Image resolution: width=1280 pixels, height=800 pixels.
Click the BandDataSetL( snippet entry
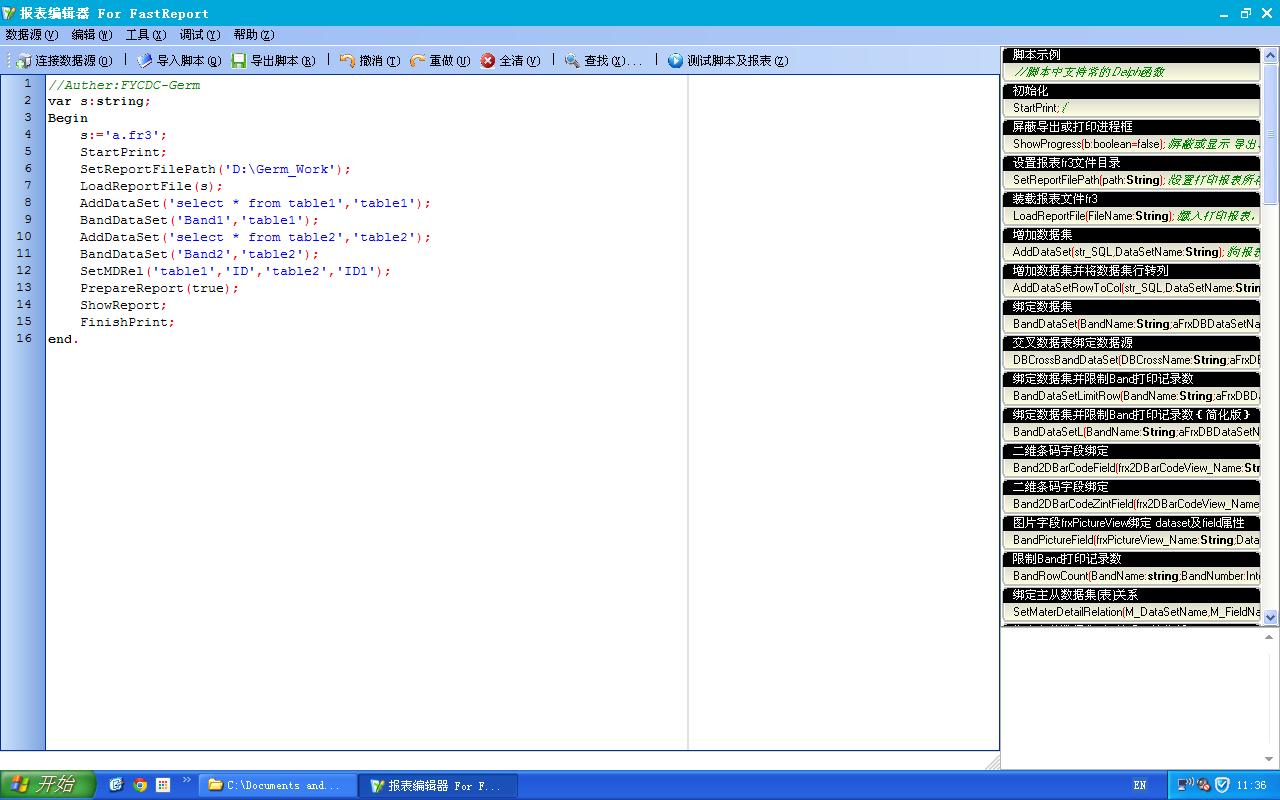tap(1131, 431)
